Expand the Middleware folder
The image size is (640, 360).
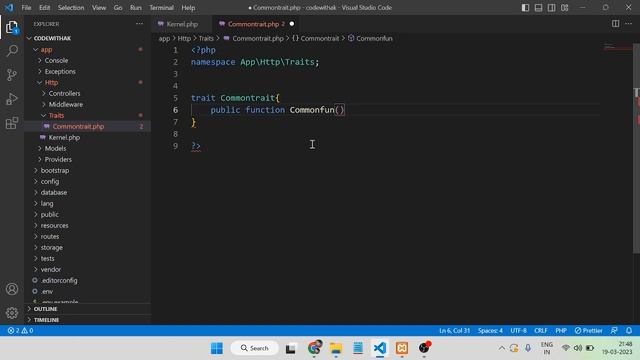(88, 104)
